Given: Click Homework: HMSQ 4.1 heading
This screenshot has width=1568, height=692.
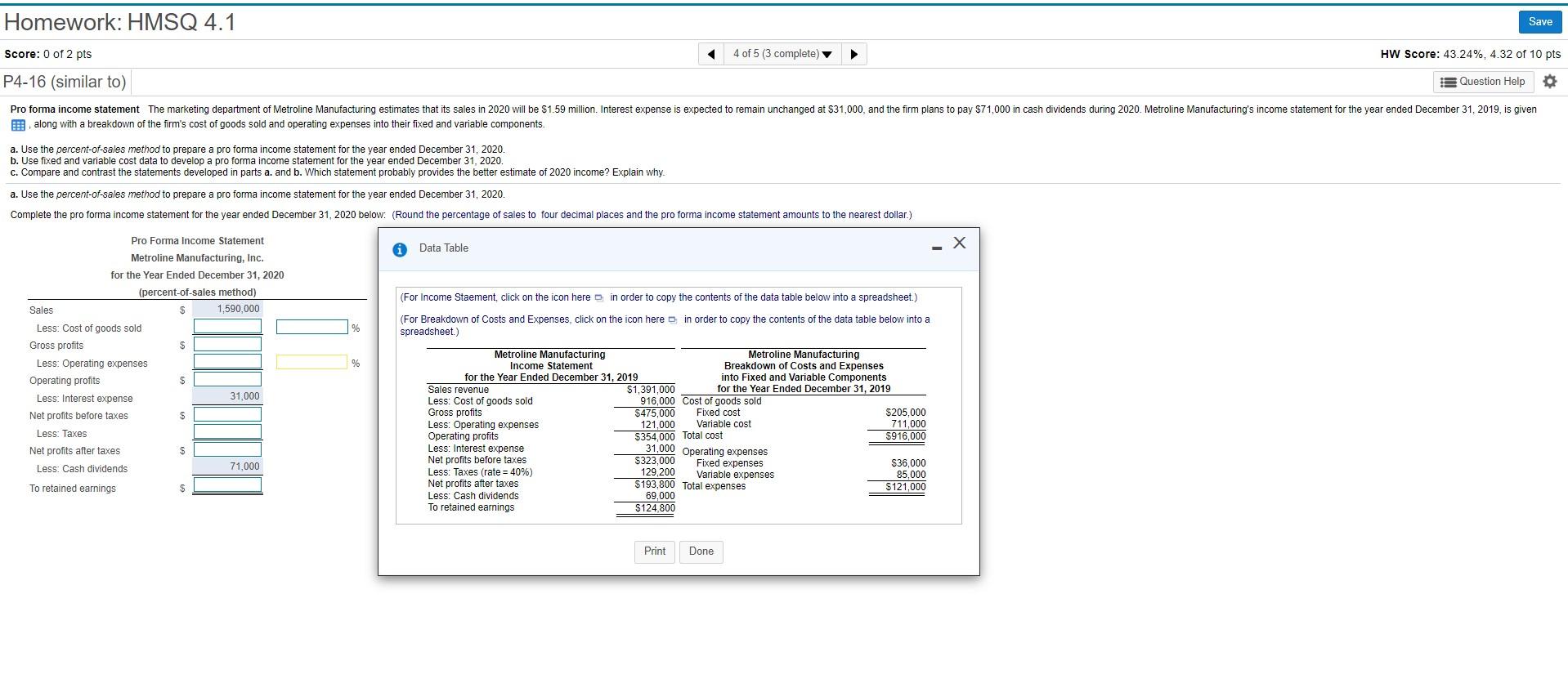Looking at the screenshot, I should (x=120, y=22).
